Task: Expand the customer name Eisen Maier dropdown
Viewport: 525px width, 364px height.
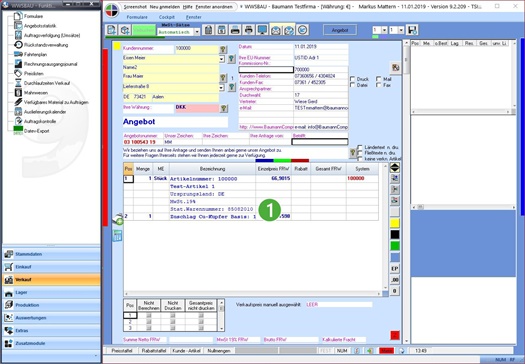Action: click(222, 59)
